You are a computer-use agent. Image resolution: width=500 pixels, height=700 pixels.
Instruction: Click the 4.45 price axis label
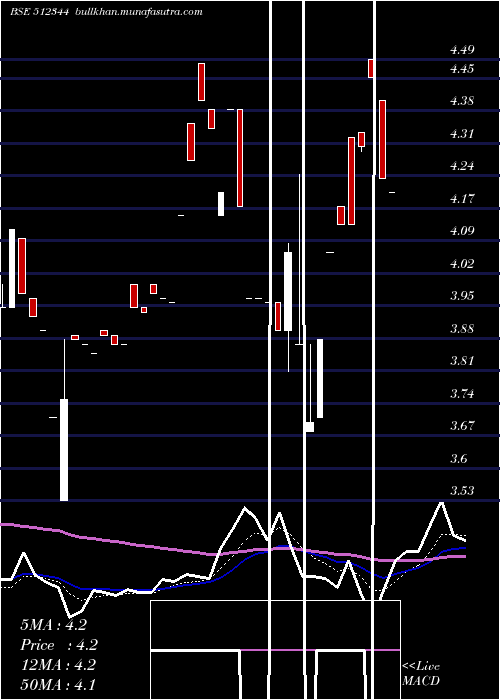pos(462,69)
